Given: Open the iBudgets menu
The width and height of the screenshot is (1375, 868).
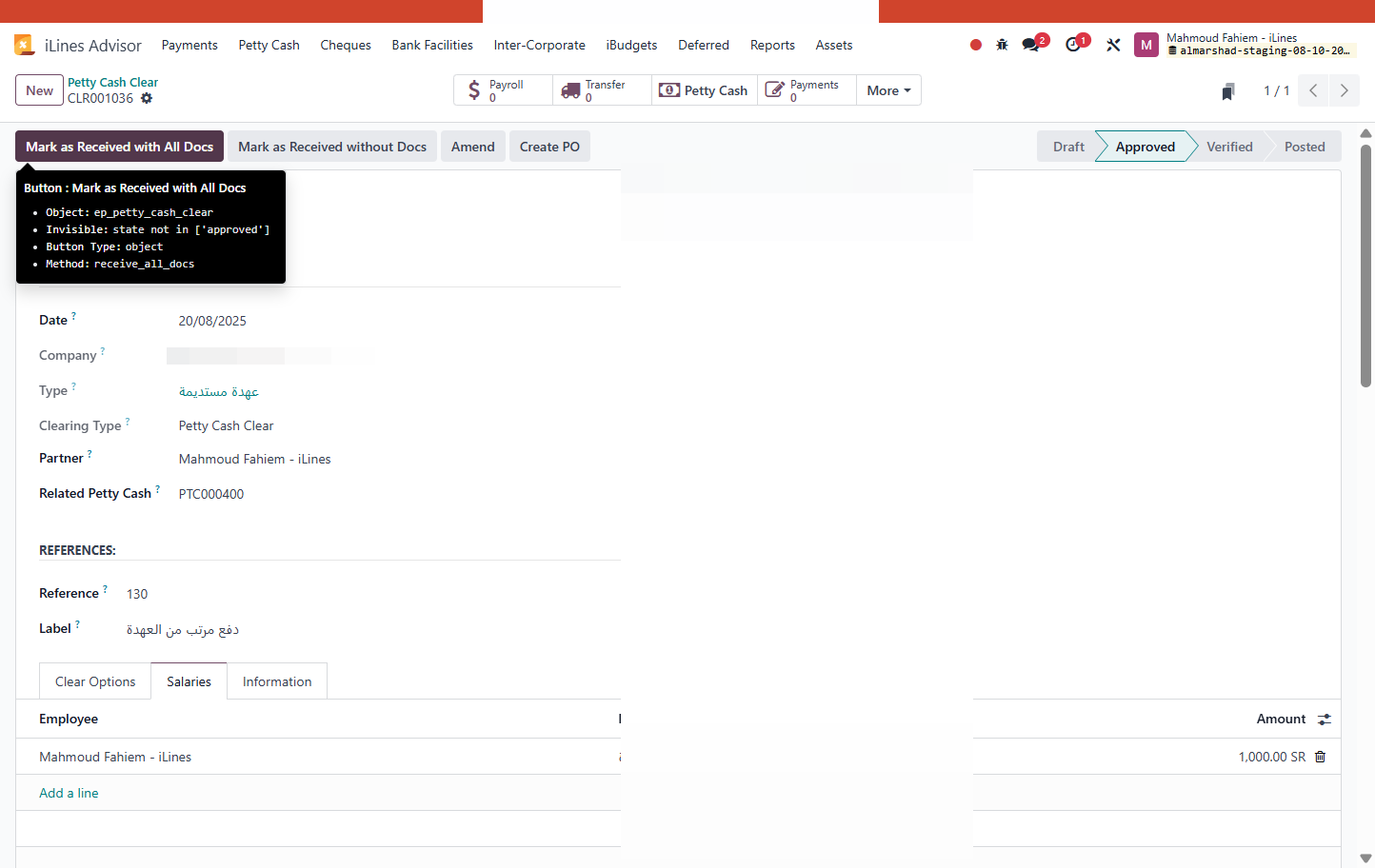Looking at the screenshot, I should coord(631,45).
